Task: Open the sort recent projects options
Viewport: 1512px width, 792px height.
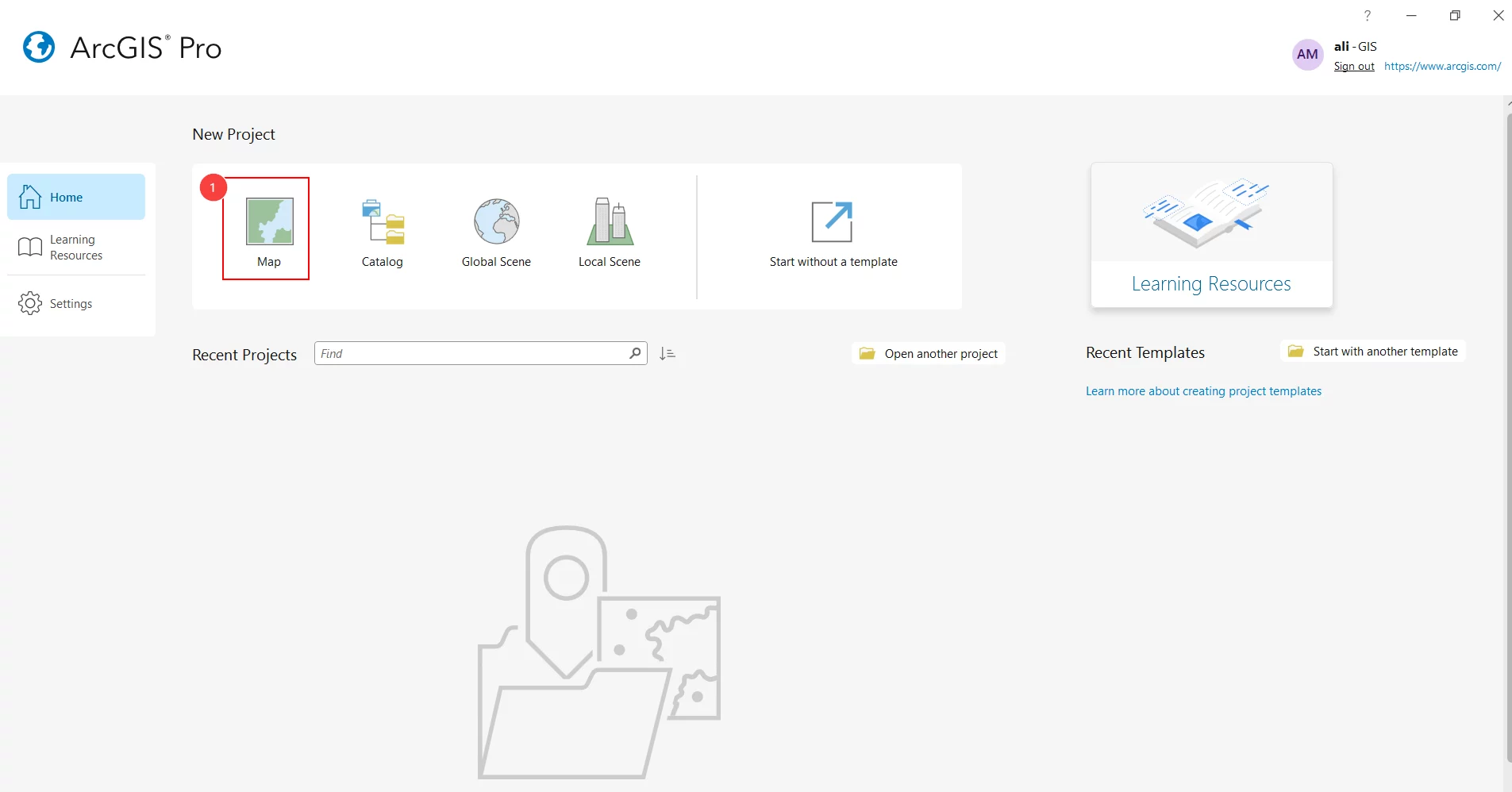Action: pos(668,354)
